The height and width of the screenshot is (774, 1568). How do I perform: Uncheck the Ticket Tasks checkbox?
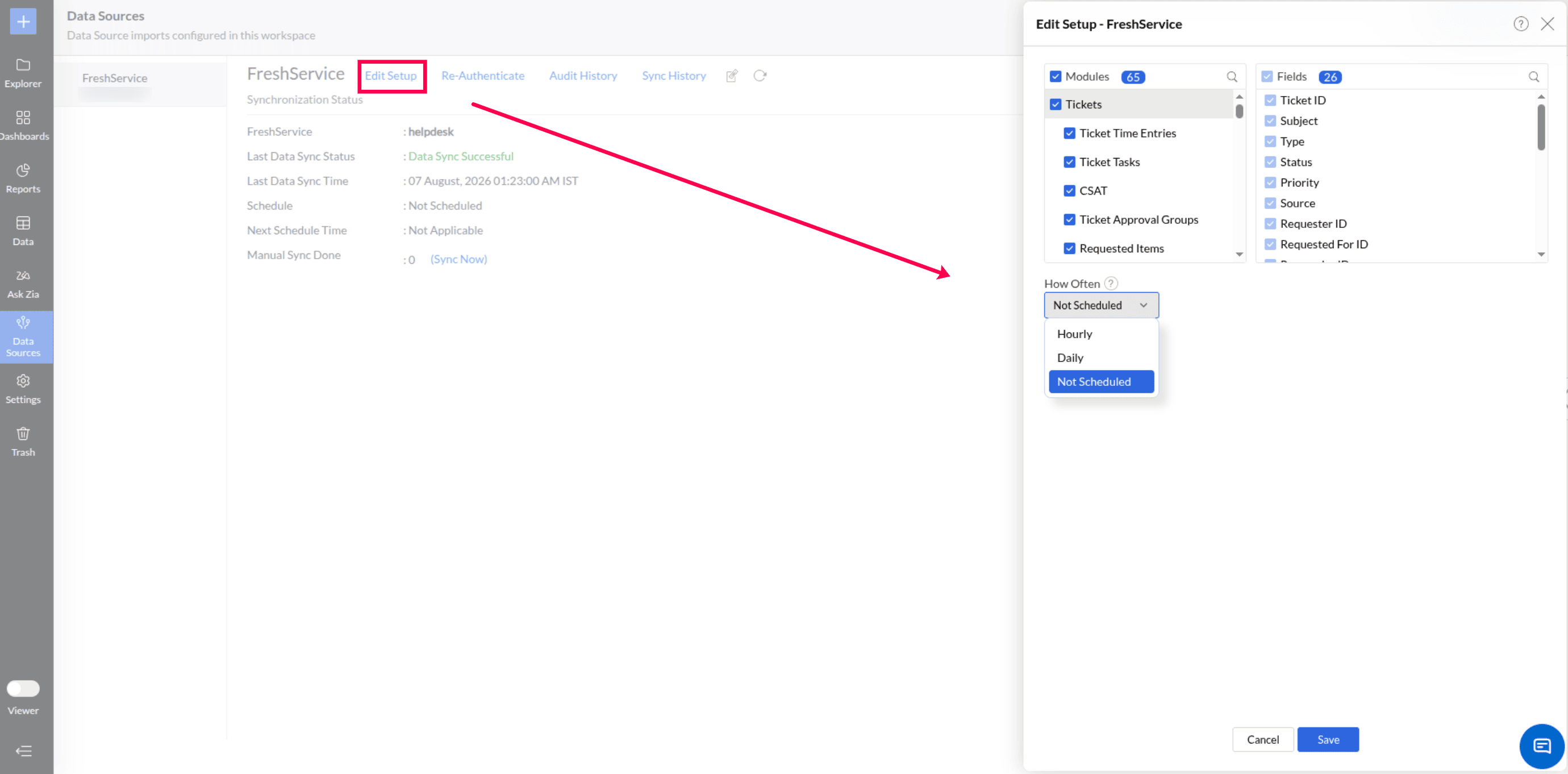point(1069,162)
